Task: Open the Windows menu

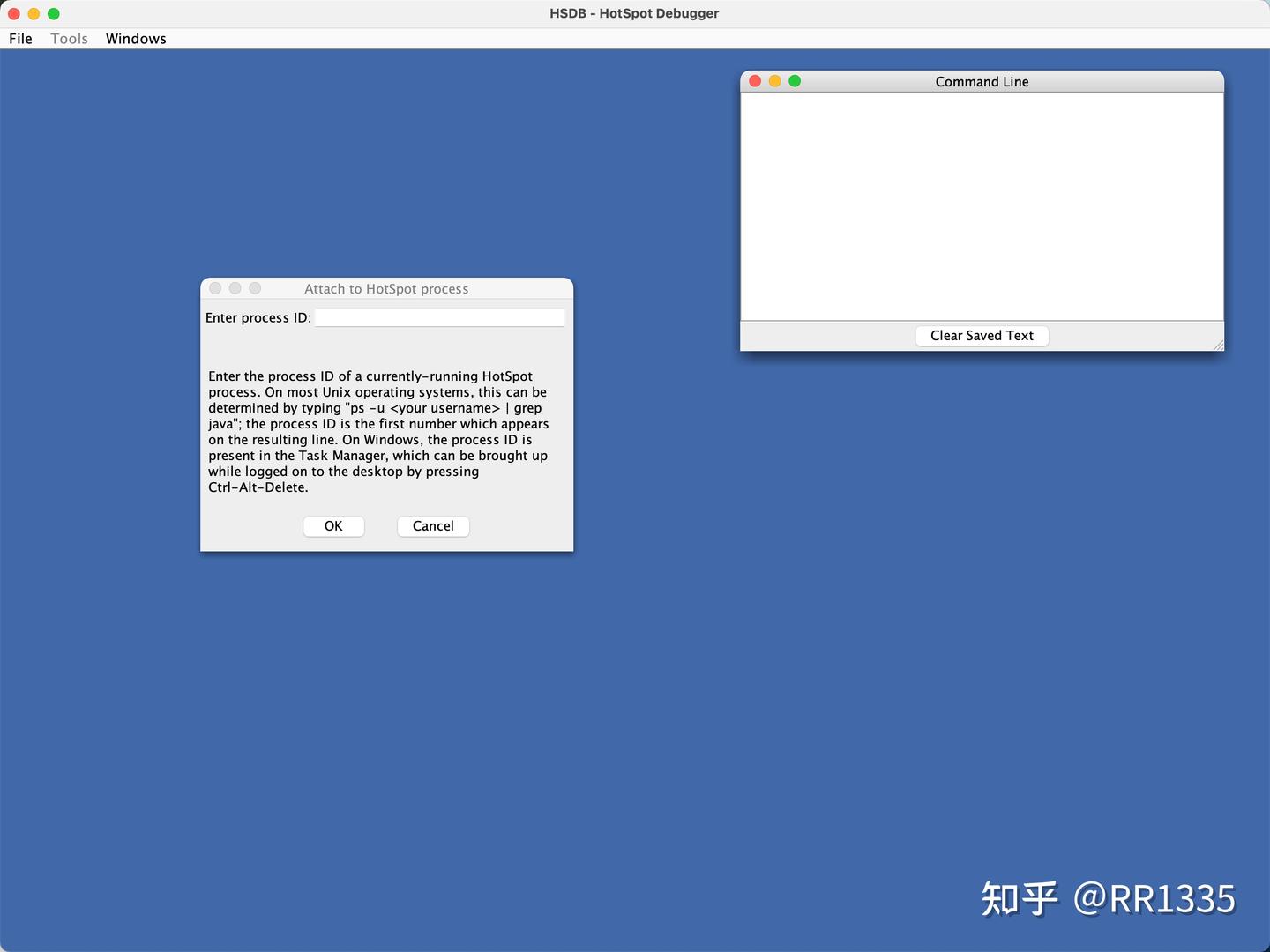Action: tap(136, 38)
